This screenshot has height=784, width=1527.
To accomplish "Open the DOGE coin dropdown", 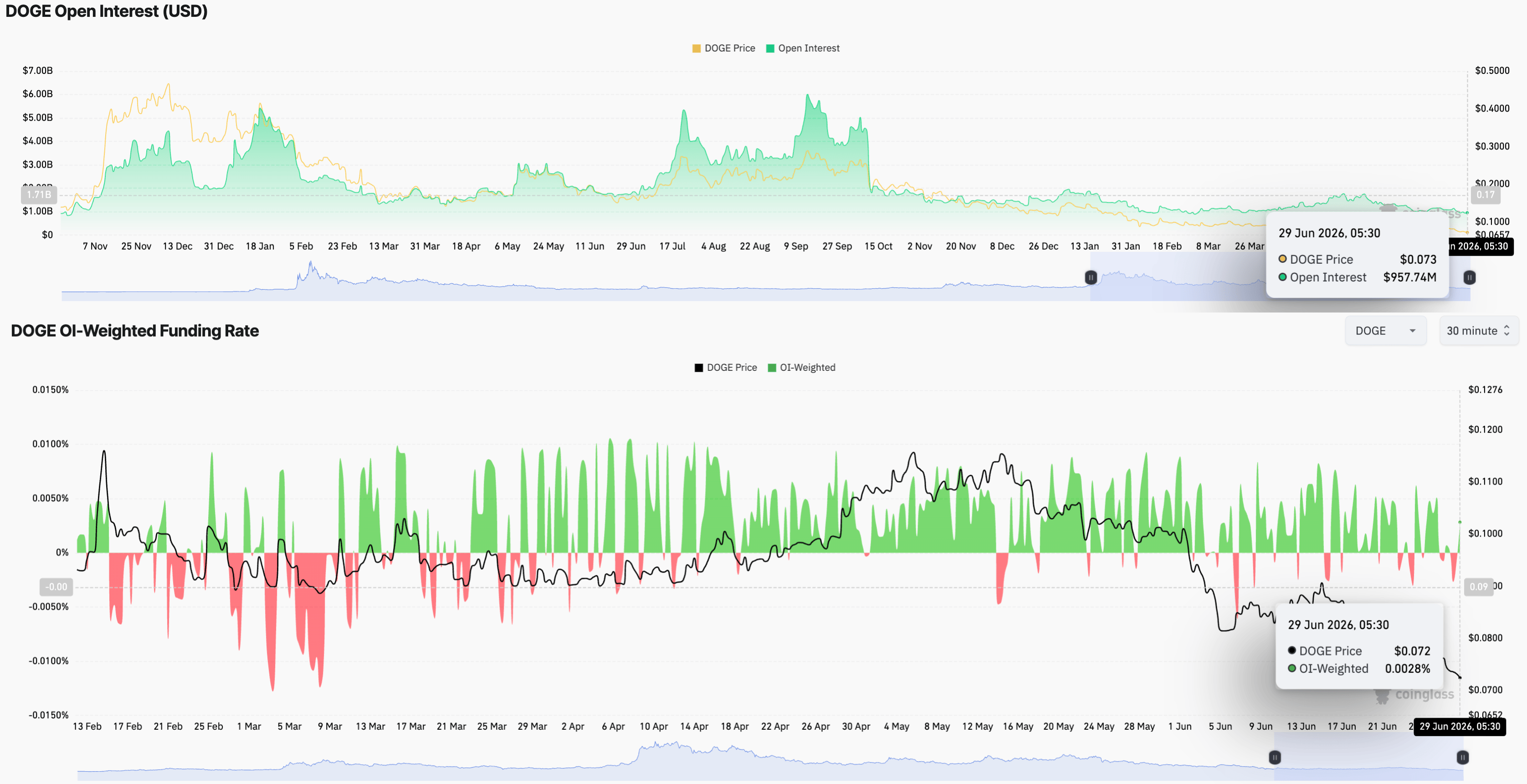I will tap(1385, 331).
